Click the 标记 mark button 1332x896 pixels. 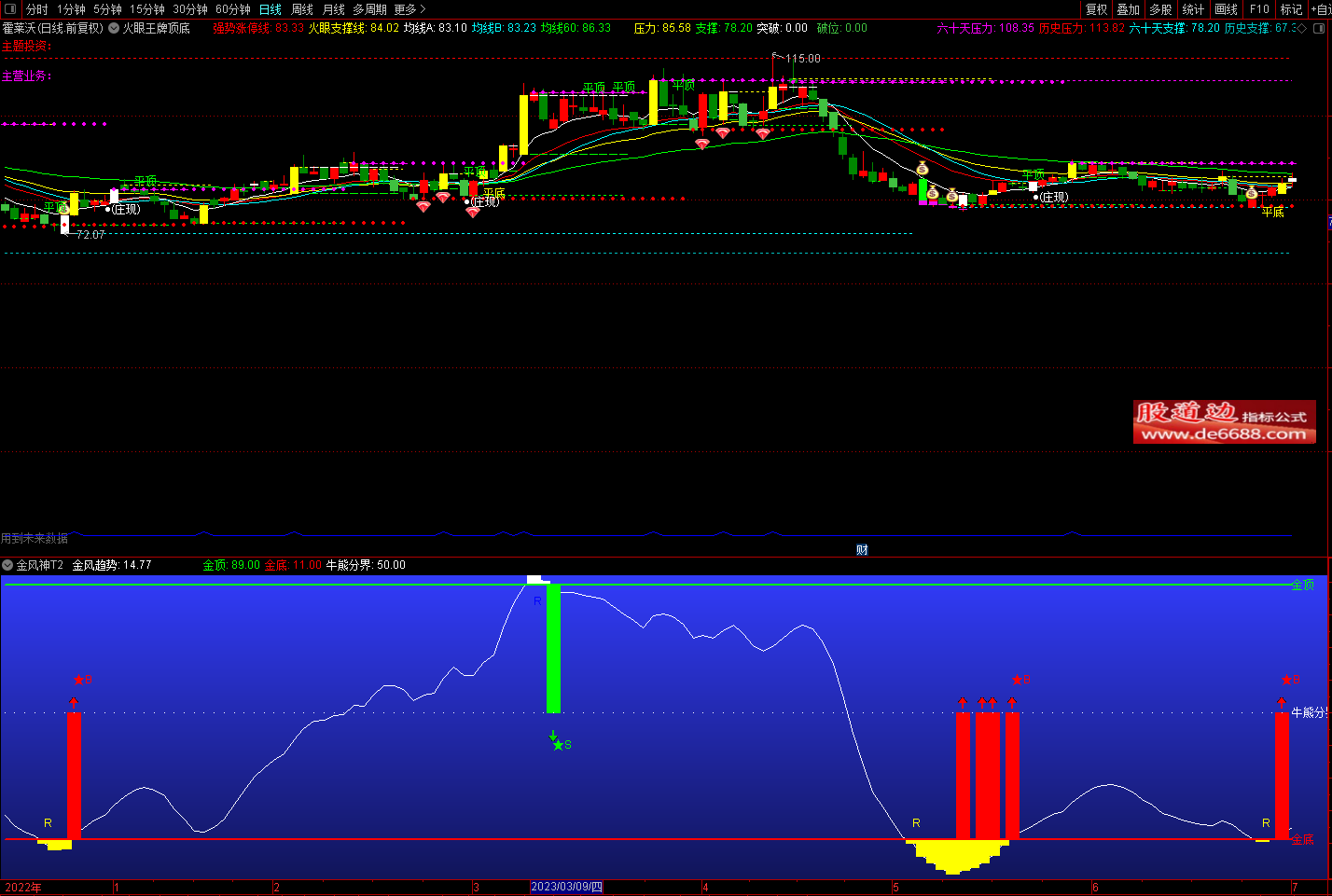1291,9
